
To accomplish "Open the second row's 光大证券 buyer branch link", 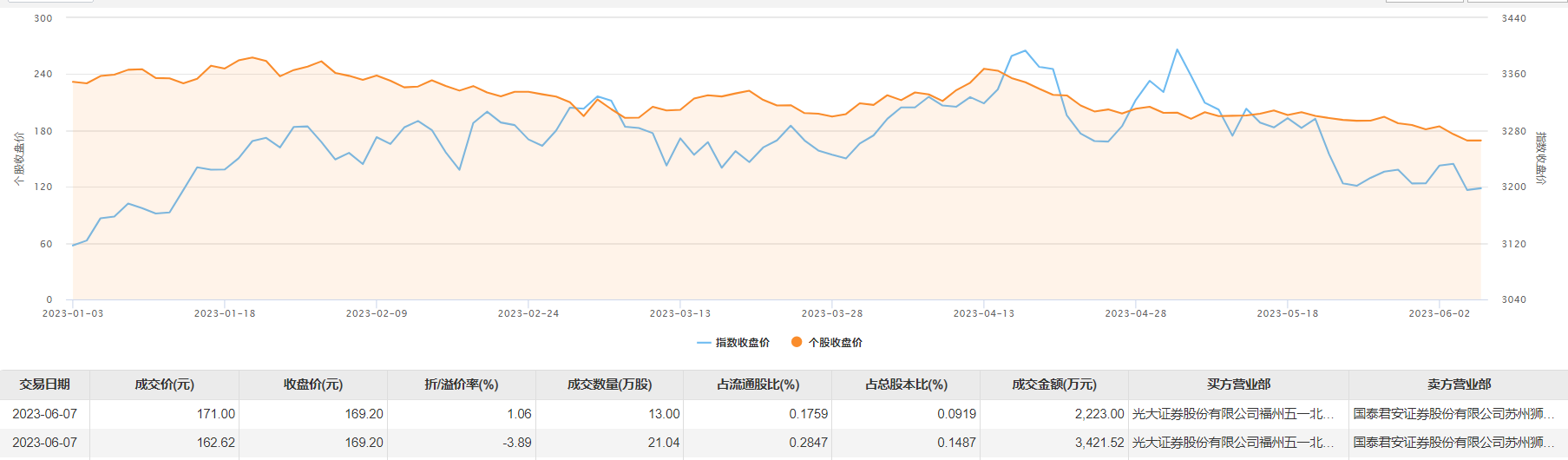I will (1232, 443).
